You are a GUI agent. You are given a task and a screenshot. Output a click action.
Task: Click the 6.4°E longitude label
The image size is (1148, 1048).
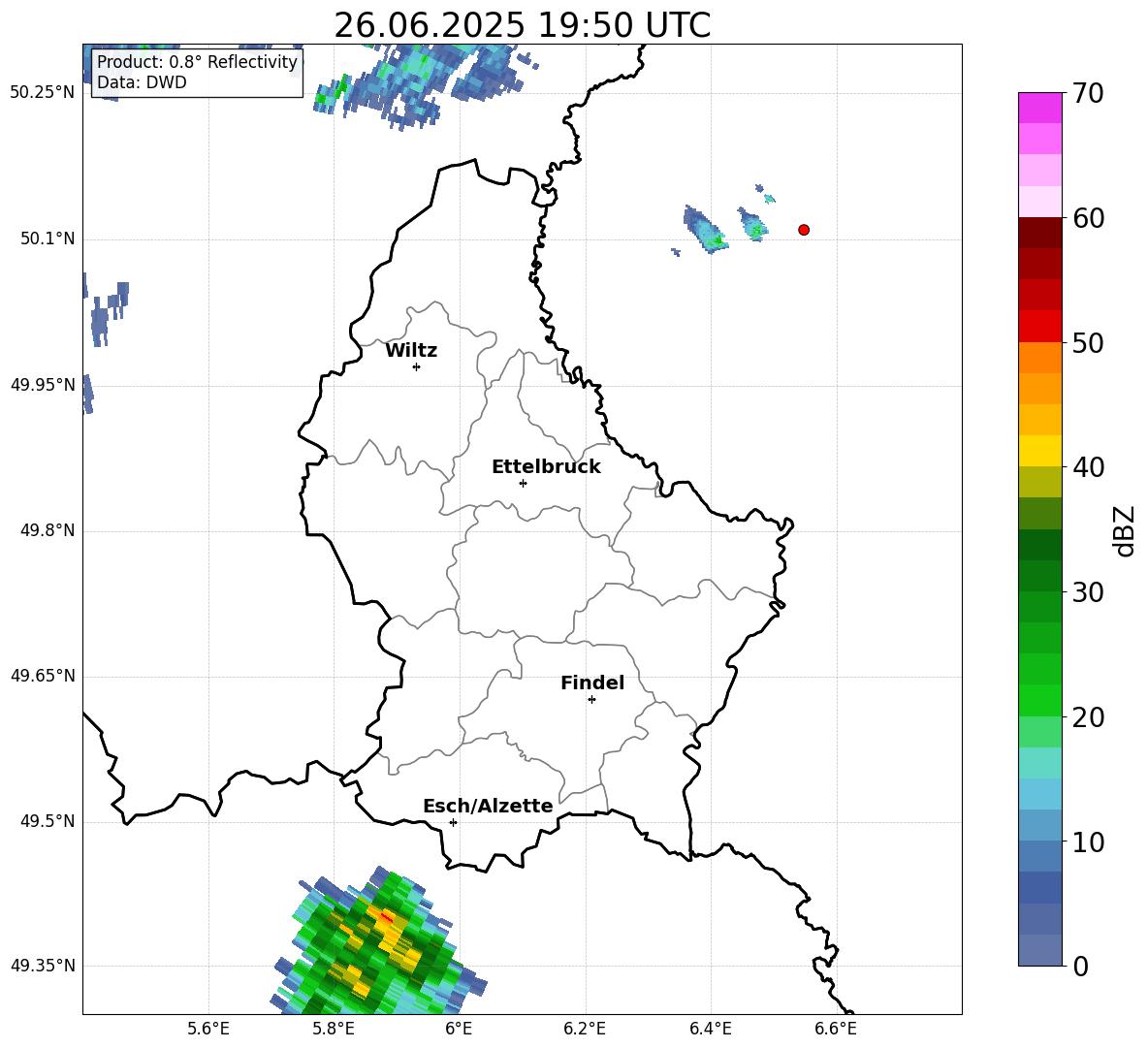(x=711, y=1029)
